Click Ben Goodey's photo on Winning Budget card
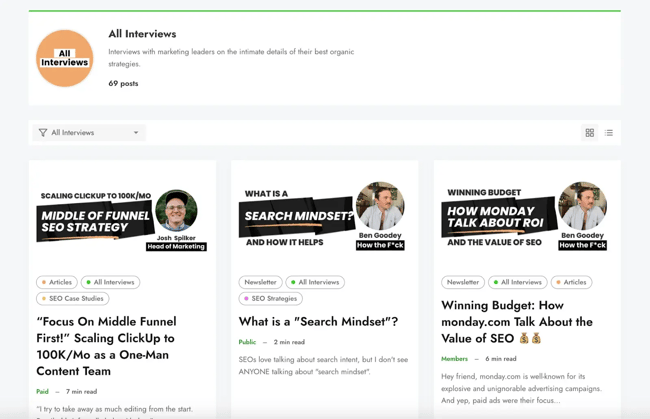Screen dimensions: 650x419 [582, 206]
